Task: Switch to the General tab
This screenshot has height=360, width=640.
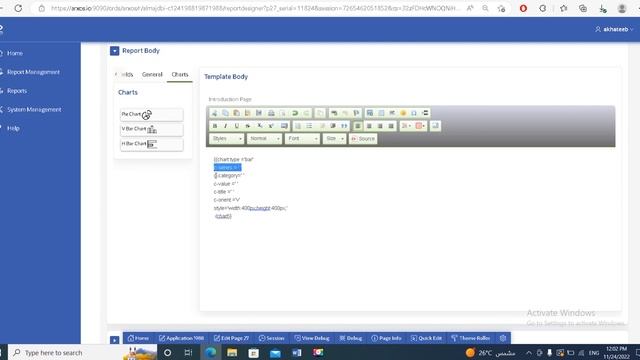Action: pos(152,74)
